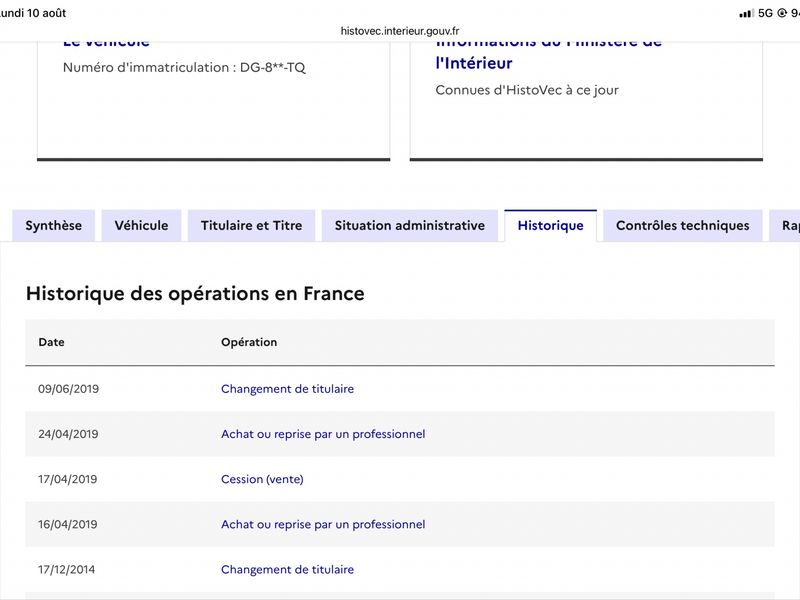Viewport: 800px width, 600px height.
Task: Open the Titulaire et Titre tab
Action: (252, 226)
